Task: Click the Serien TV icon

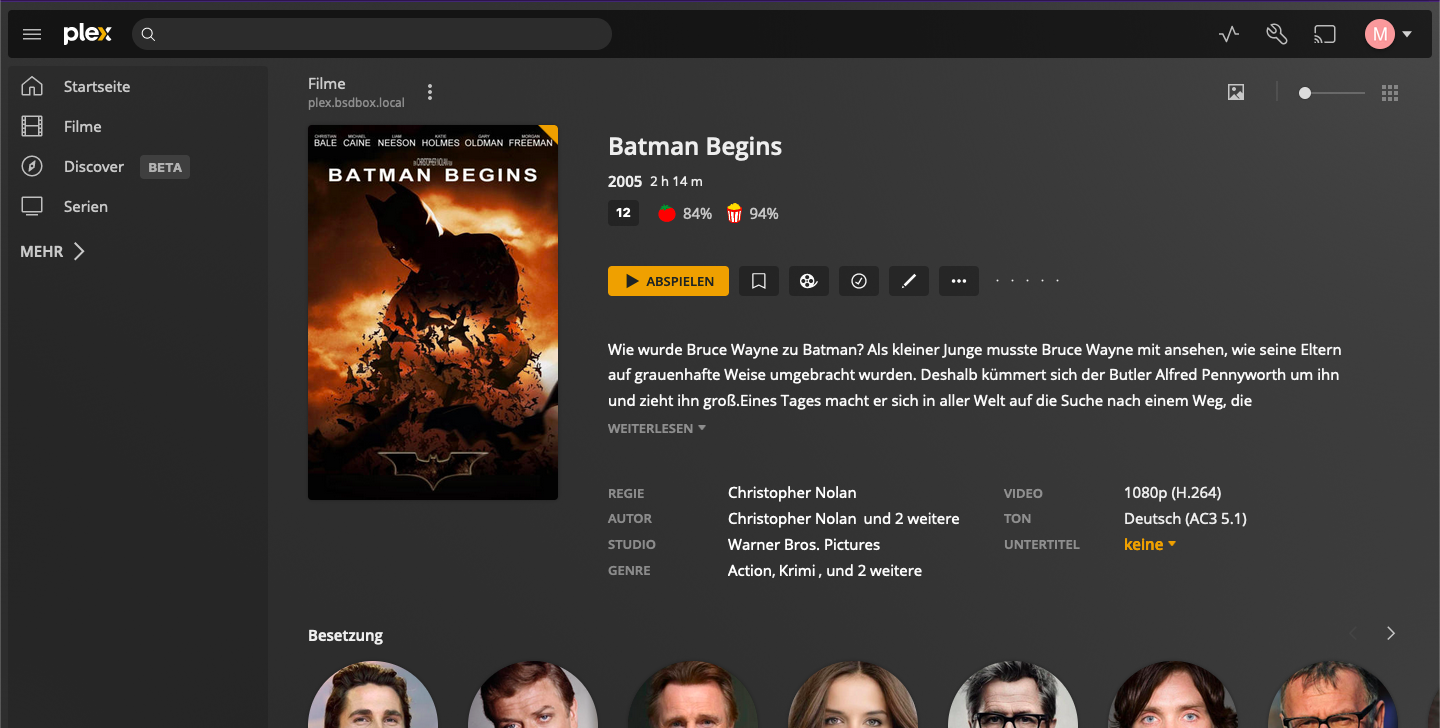Action: click(x=32, y=206)
